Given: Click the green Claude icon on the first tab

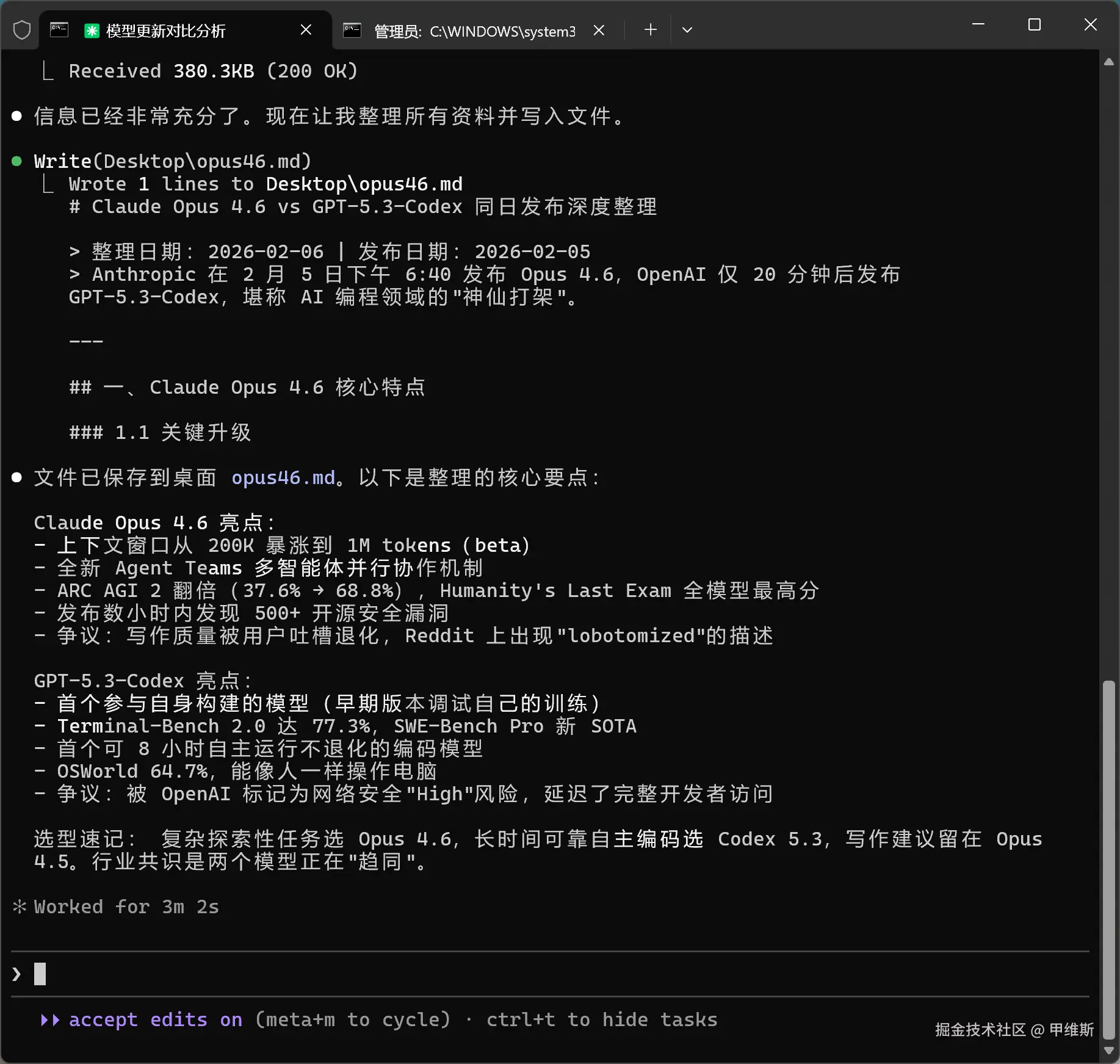Looking at the screenshot, I should (92, 31).
